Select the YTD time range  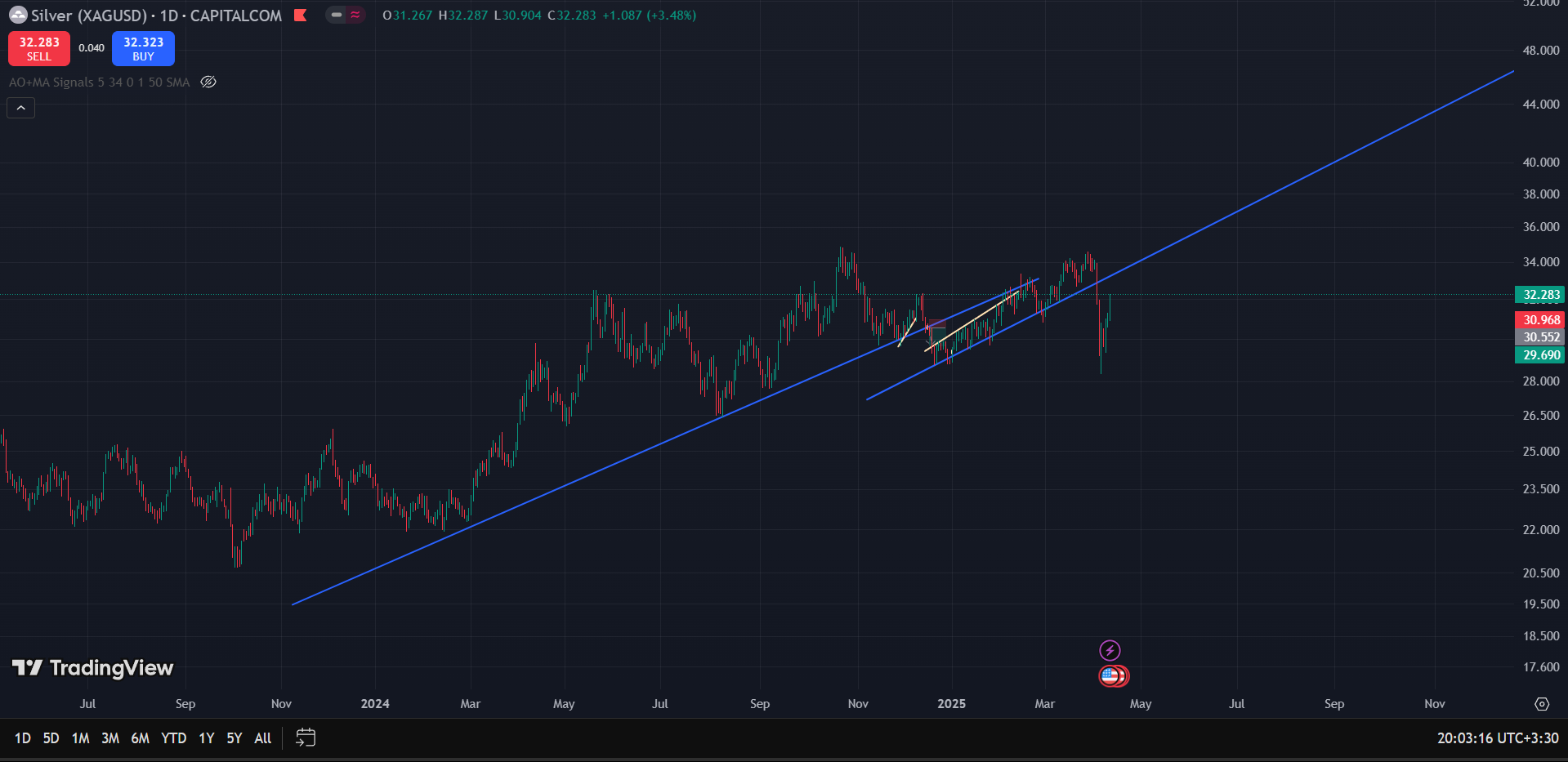coord(174,738)
